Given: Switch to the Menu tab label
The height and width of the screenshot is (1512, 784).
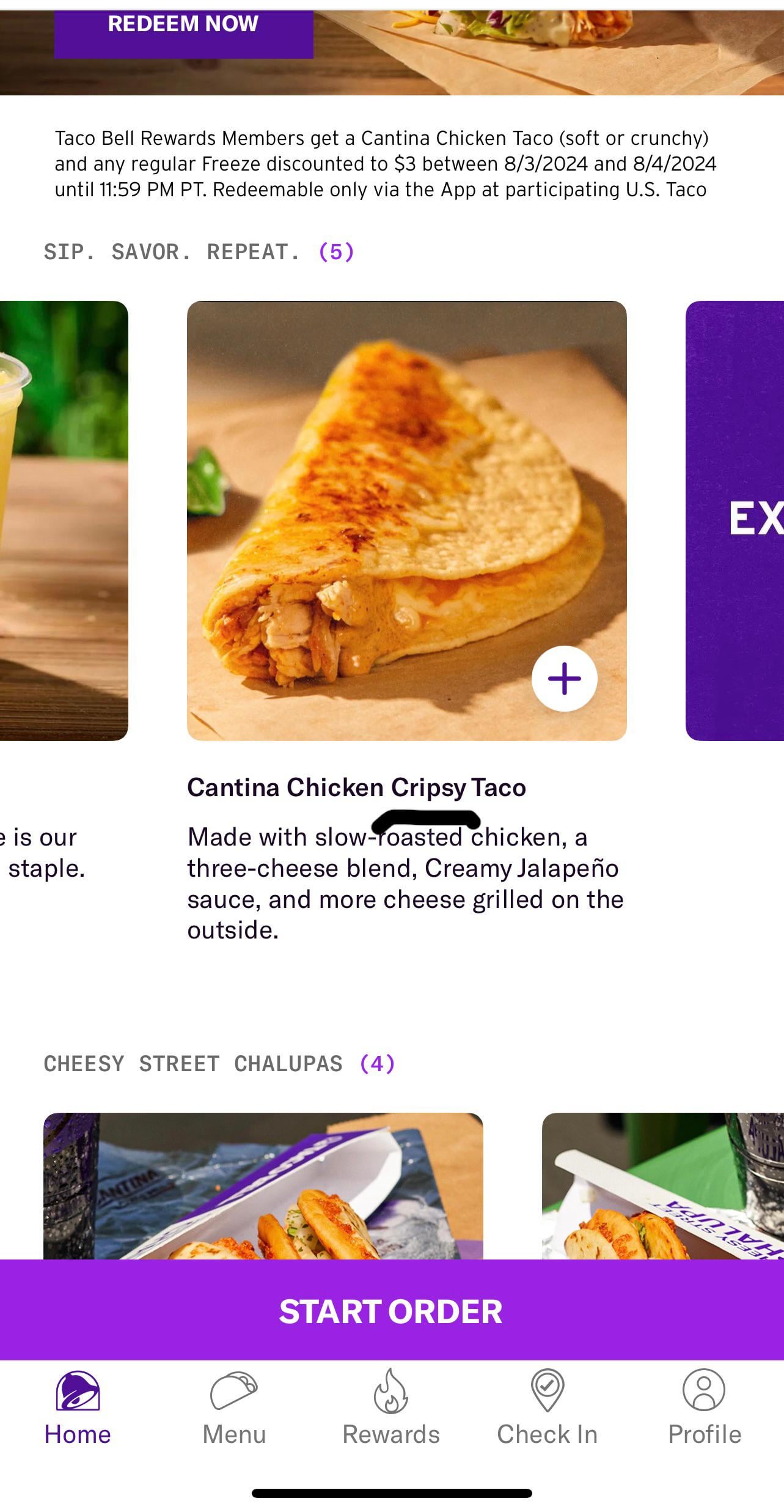Looking at the screenshot, I should coord(234,1434).
